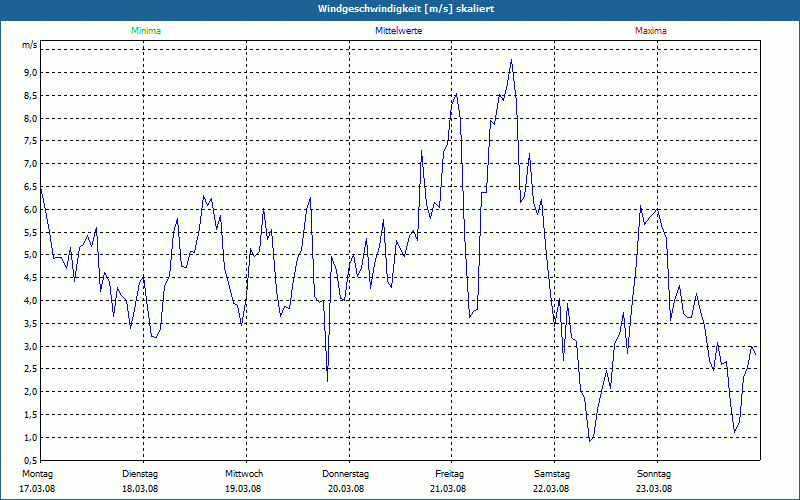Image resolution: width=800 pixels, height=500 pixels.
Task: Click the 8,0 y-axis value
Action: pyautogui.click(x=31, y=118)
